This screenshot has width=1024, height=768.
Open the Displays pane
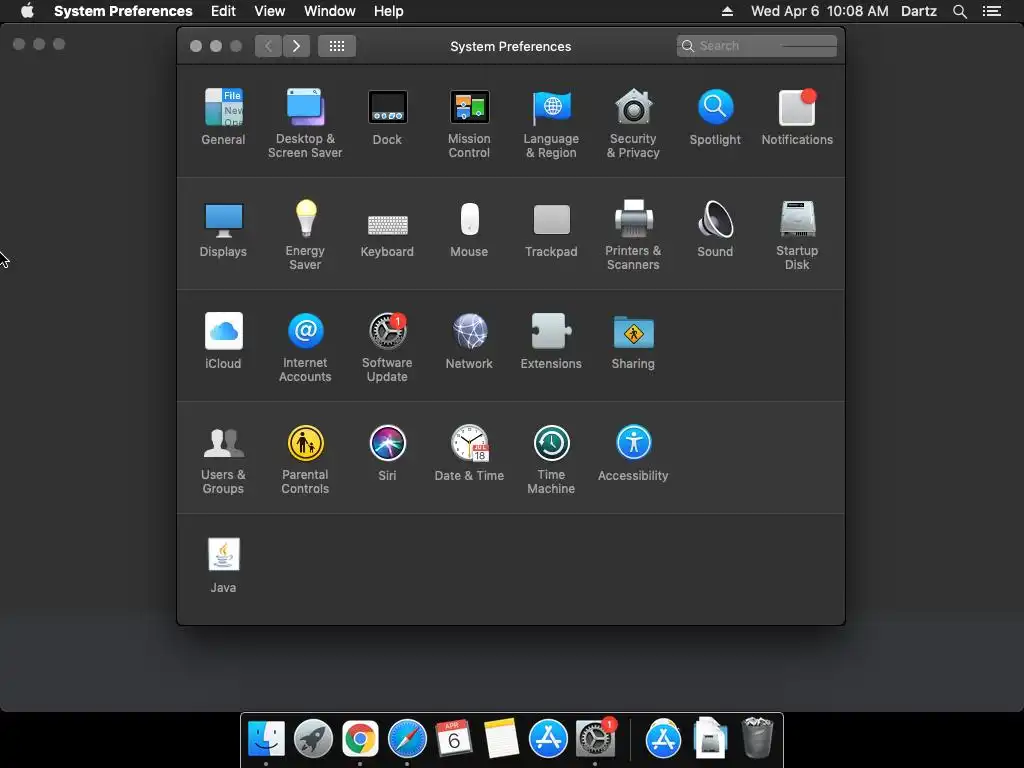[x=223, y=229]
